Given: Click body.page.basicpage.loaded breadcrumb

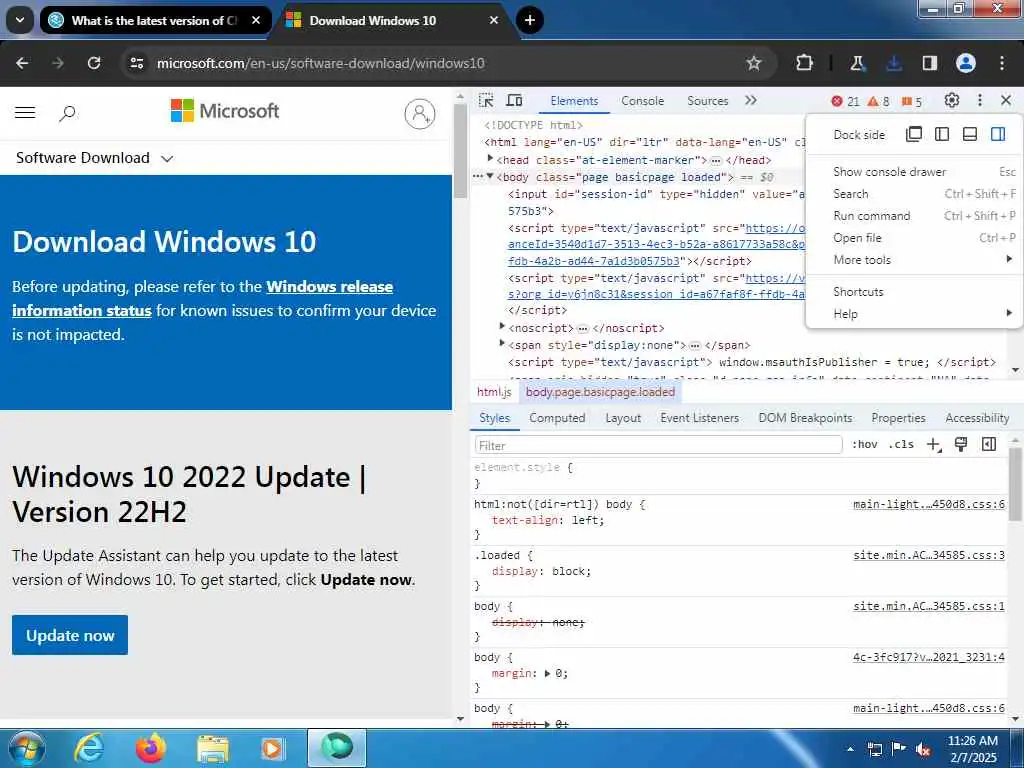Looking at the screenshot, I should [x=600, y=392].
